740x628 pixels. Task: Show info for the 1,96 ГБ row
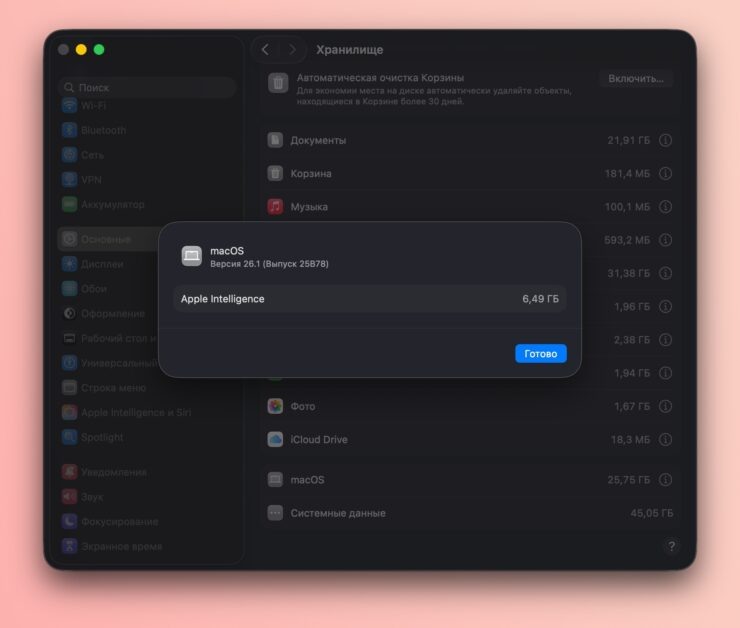[665, 307]
